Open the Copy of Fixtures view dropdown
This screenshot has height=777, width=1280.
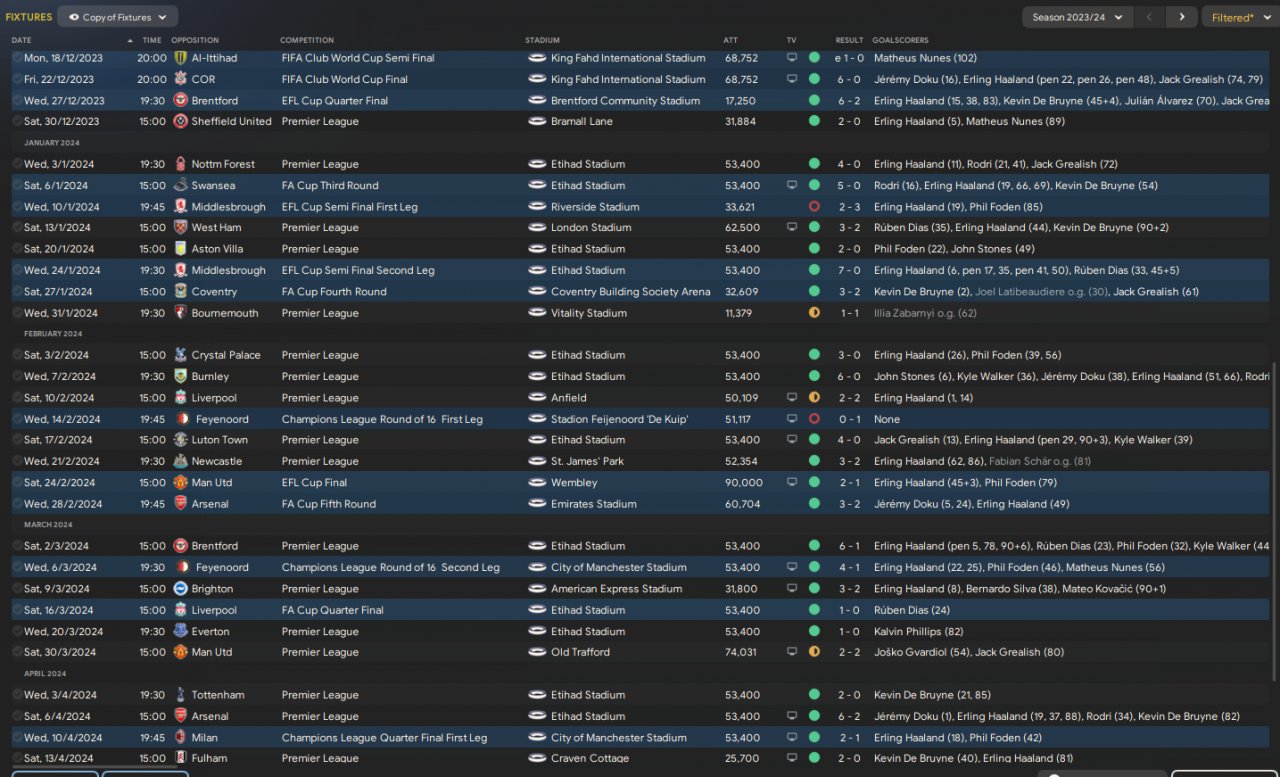[x=118, y=17]
